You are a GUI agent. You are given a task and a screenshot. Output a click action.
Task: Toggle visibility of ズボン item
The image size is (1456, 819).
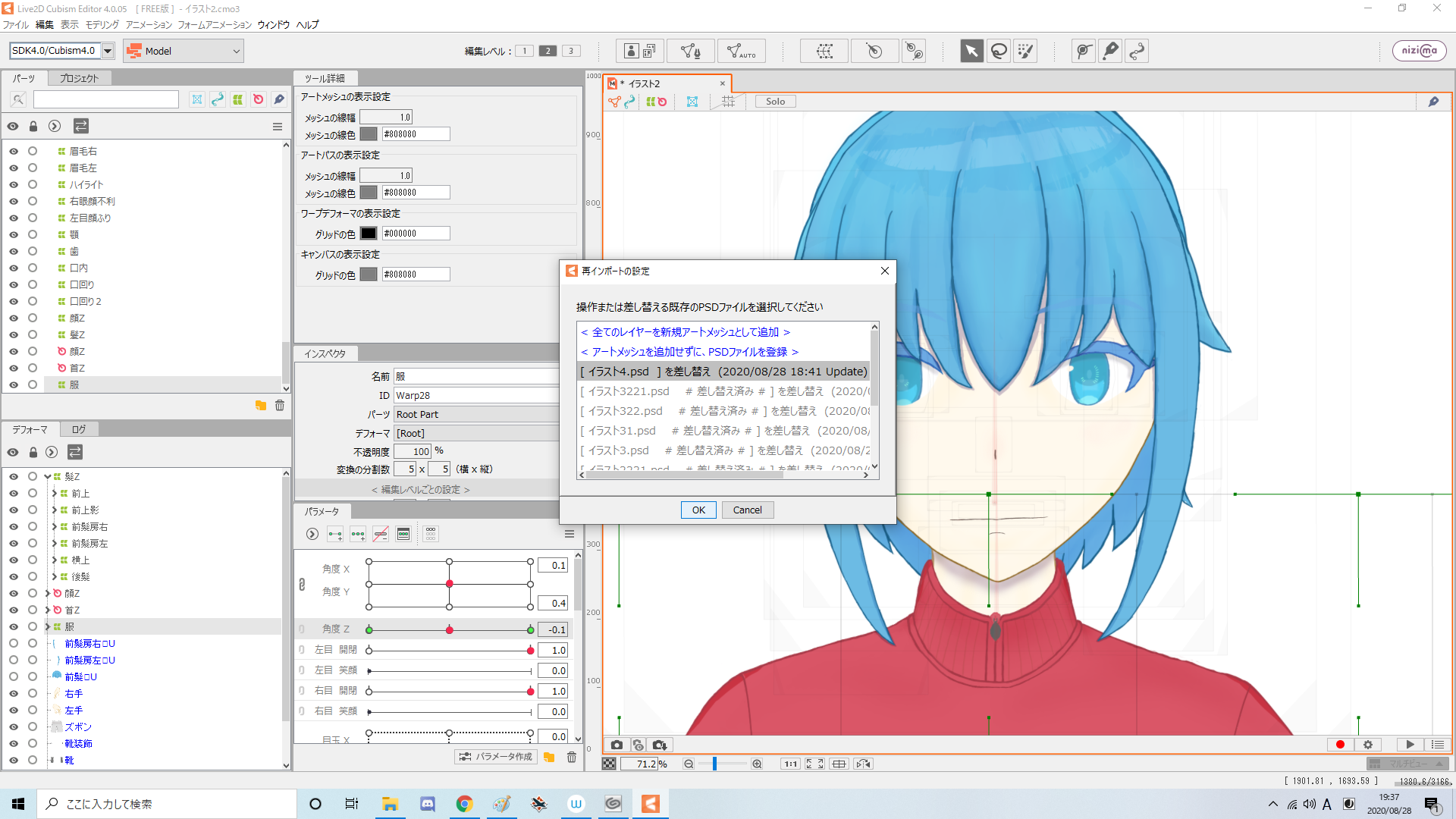14,727
